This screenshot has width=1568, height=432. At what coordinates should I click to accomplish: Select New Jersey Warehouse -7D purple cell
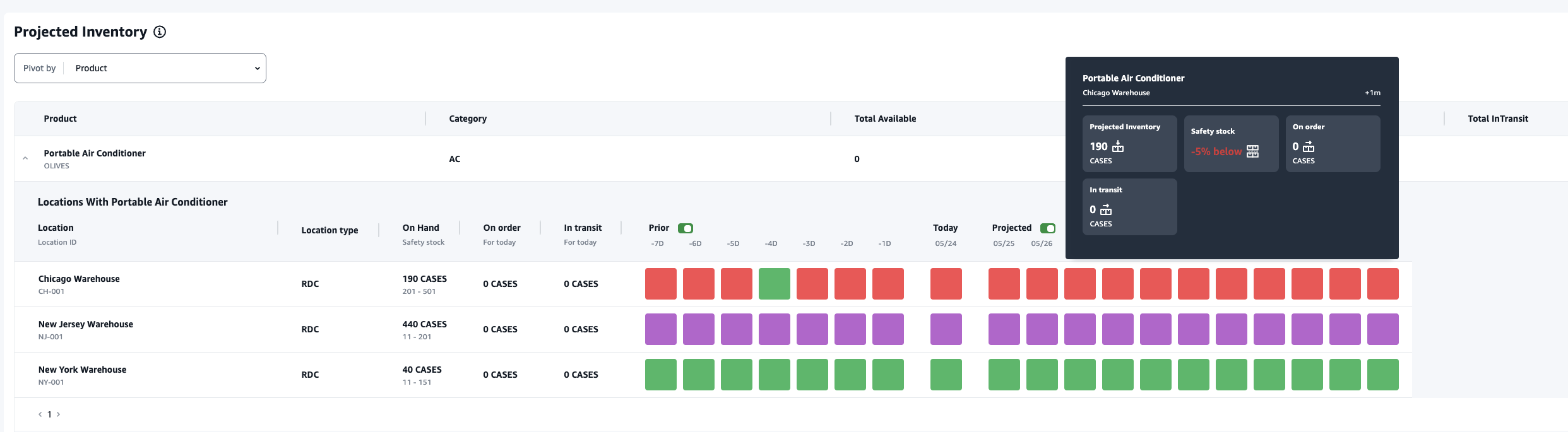point(661,329)
